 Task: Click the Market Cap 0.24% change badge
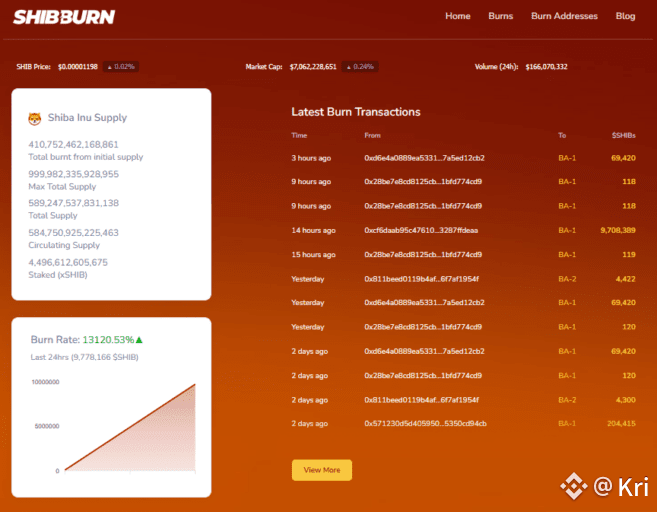(360, 67)
